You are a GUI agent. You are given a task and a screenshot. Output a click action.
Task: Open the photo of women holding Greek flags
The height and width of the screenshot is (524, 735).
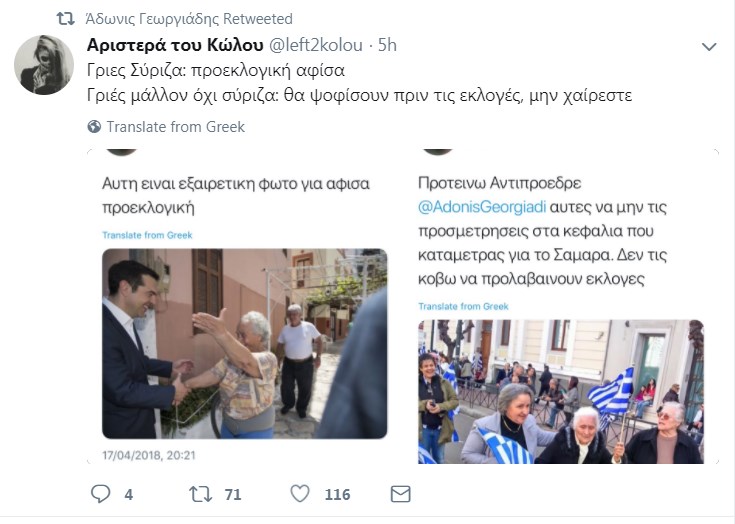561,392
